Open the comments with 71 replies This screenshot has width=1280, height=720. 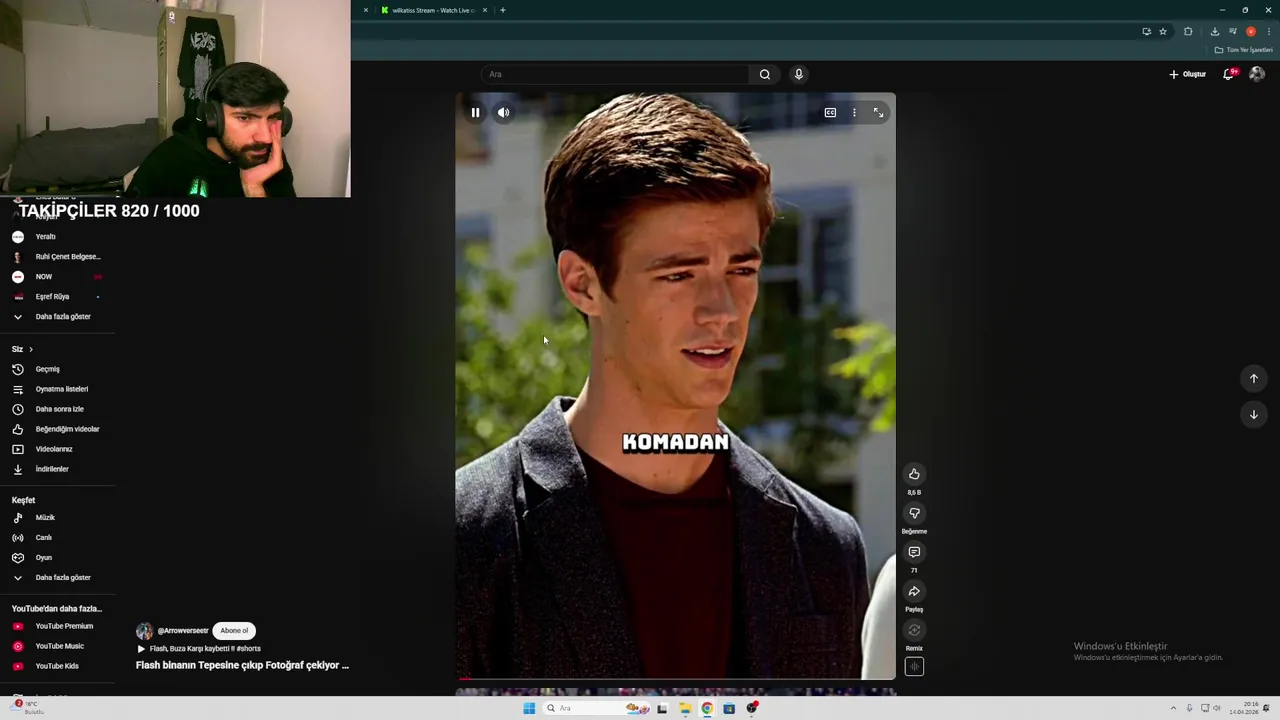914,552
